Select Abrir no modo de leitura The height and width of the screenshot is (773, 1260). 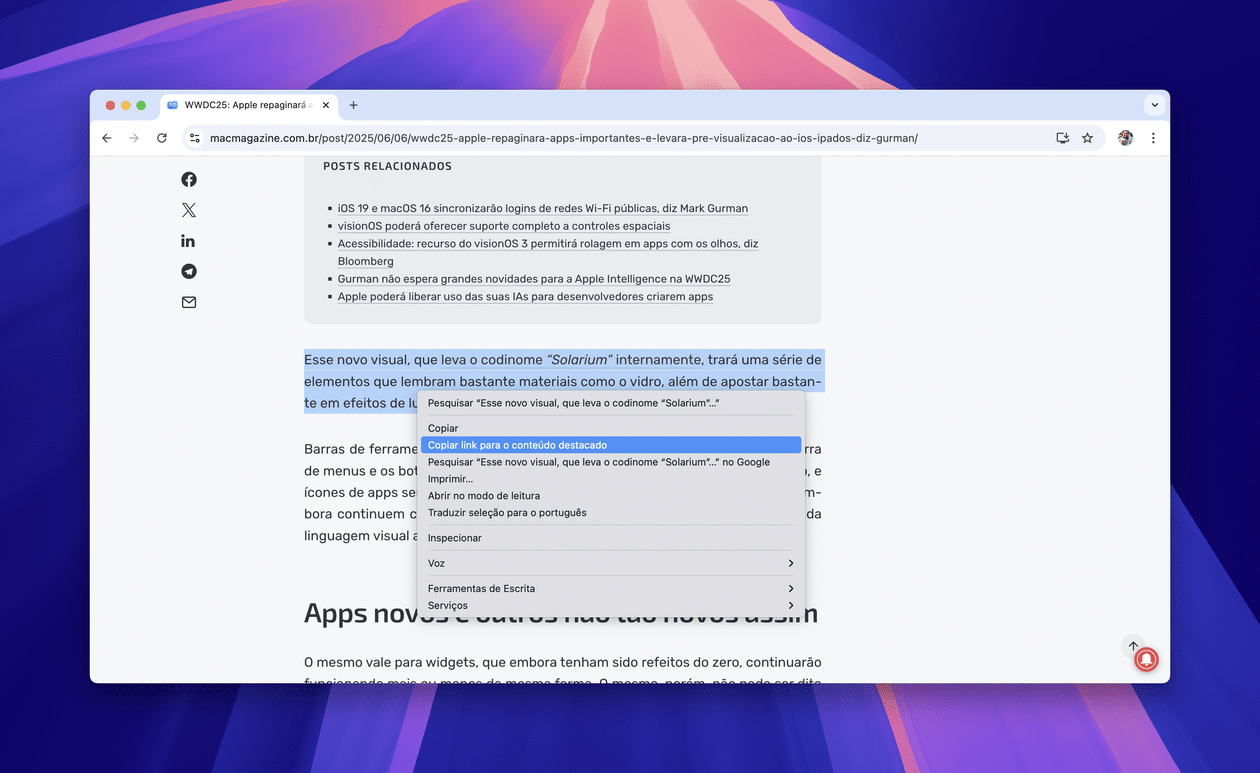tap(611, 496)
